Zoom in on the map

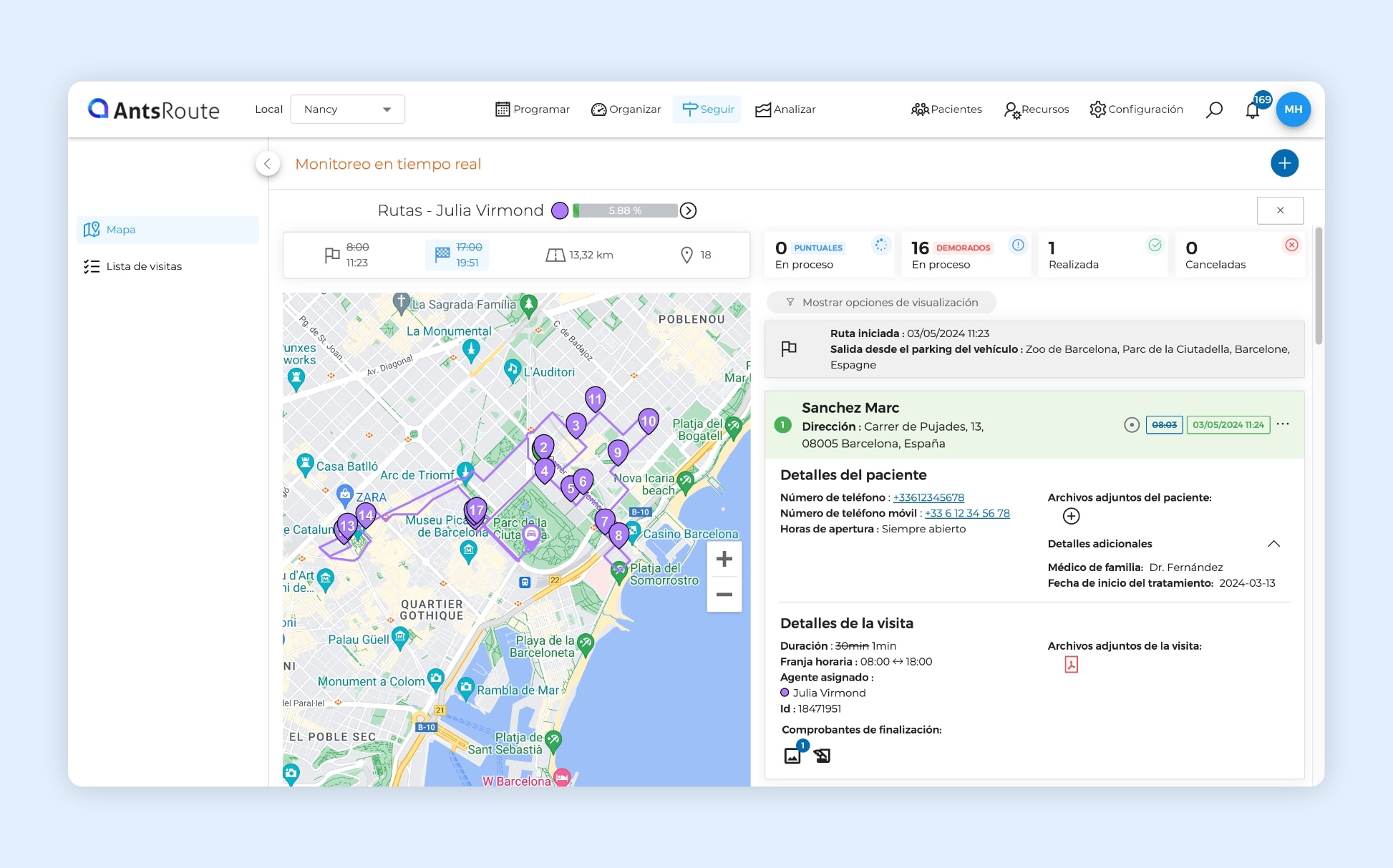click(724, 559)
